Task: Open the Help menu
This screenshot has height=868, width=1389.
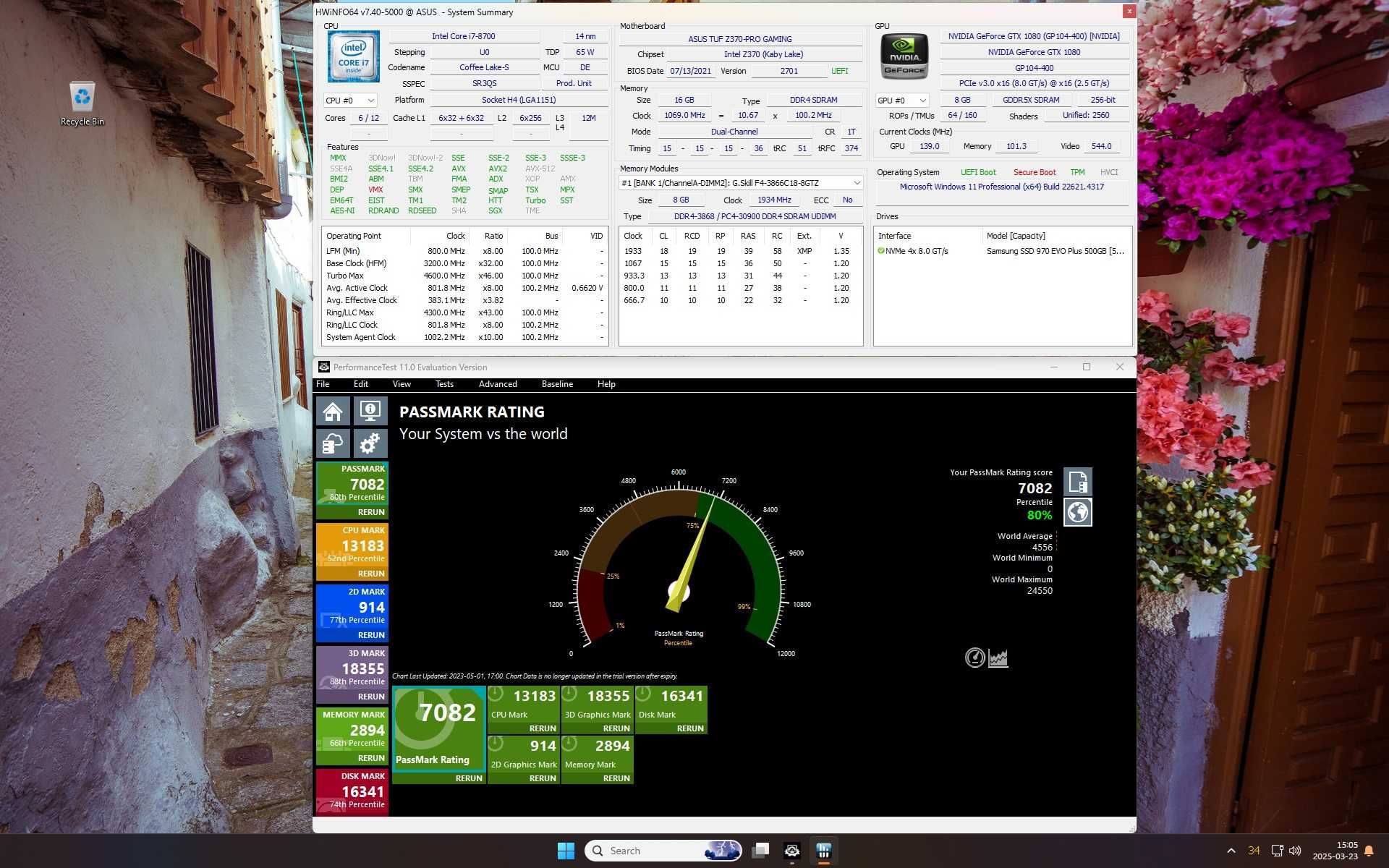Action: [606, 384]
